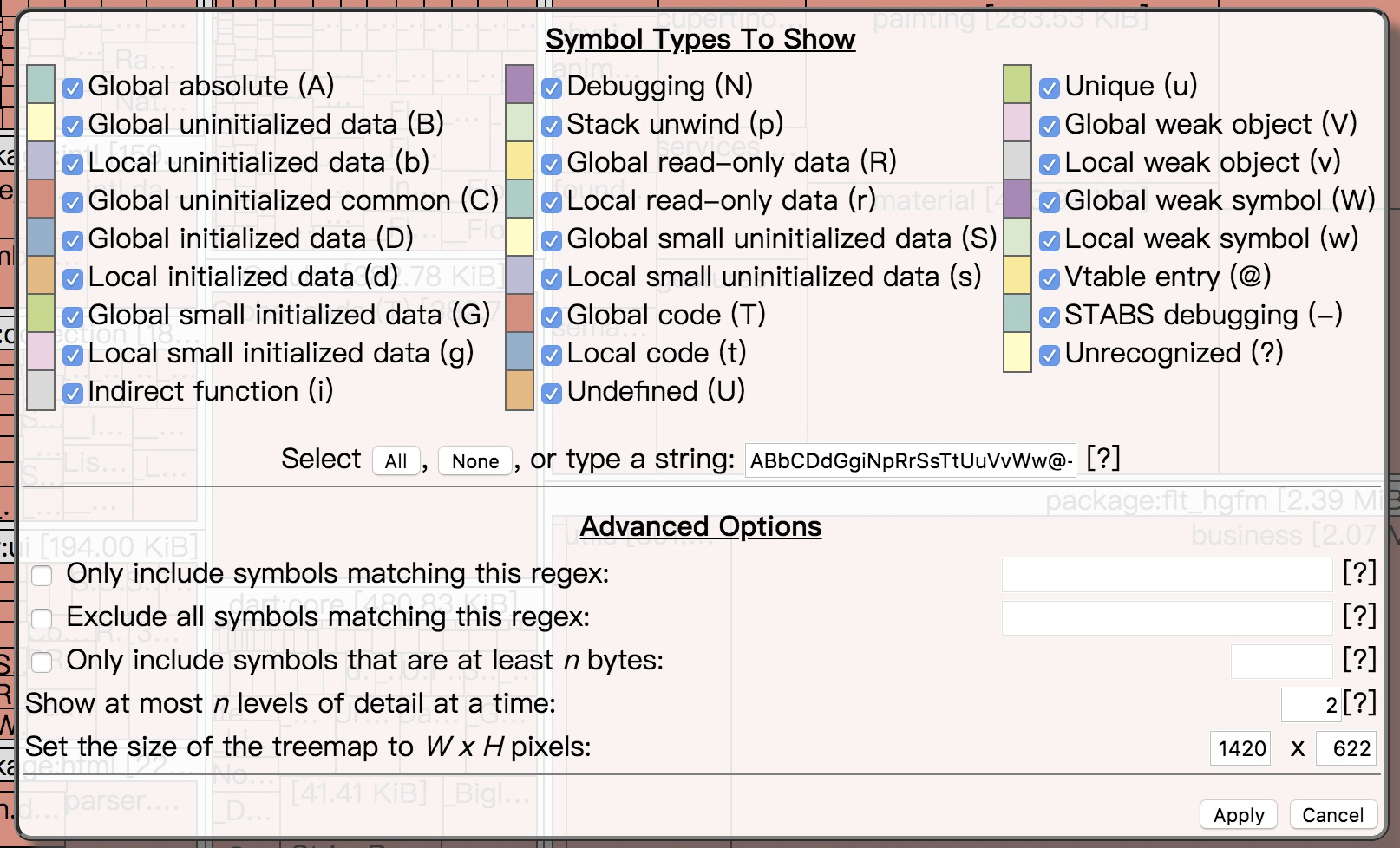Focus the symbol type string field
This screenshot has height=848, width=1400.
pos(911,460)
